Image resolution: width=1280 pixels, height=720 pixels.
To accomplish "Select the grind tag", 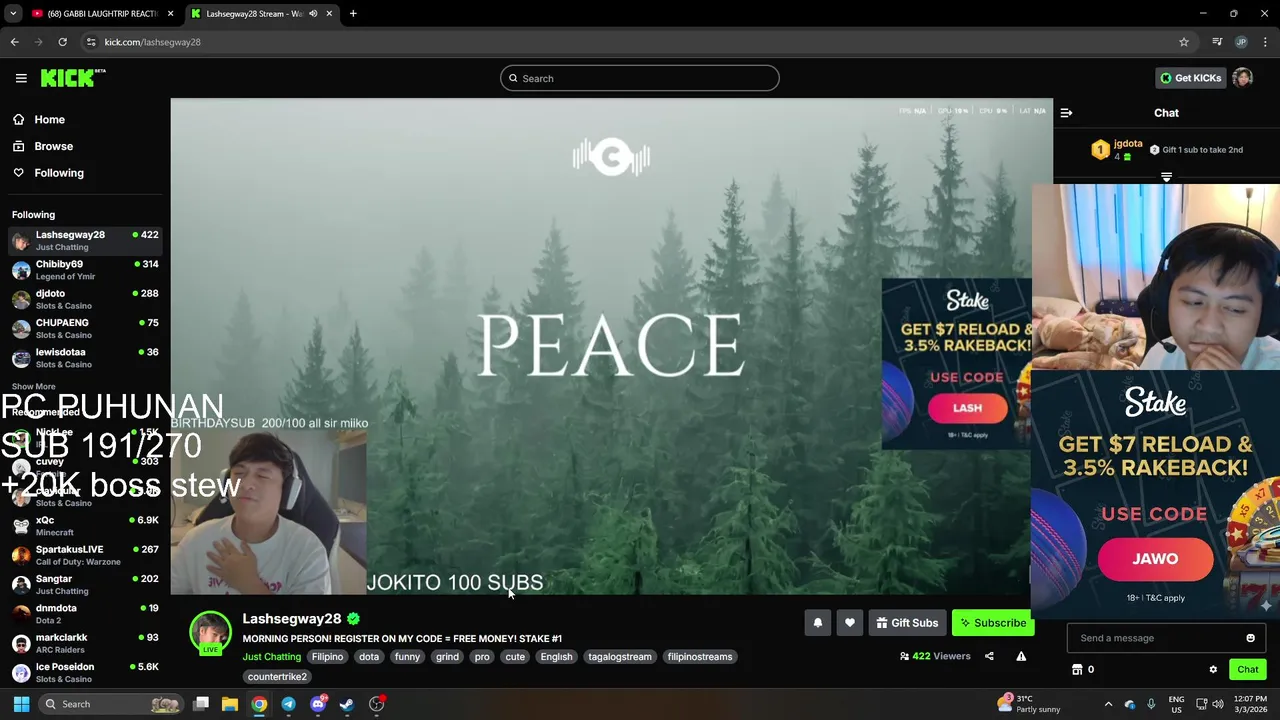I will point(447,657).
